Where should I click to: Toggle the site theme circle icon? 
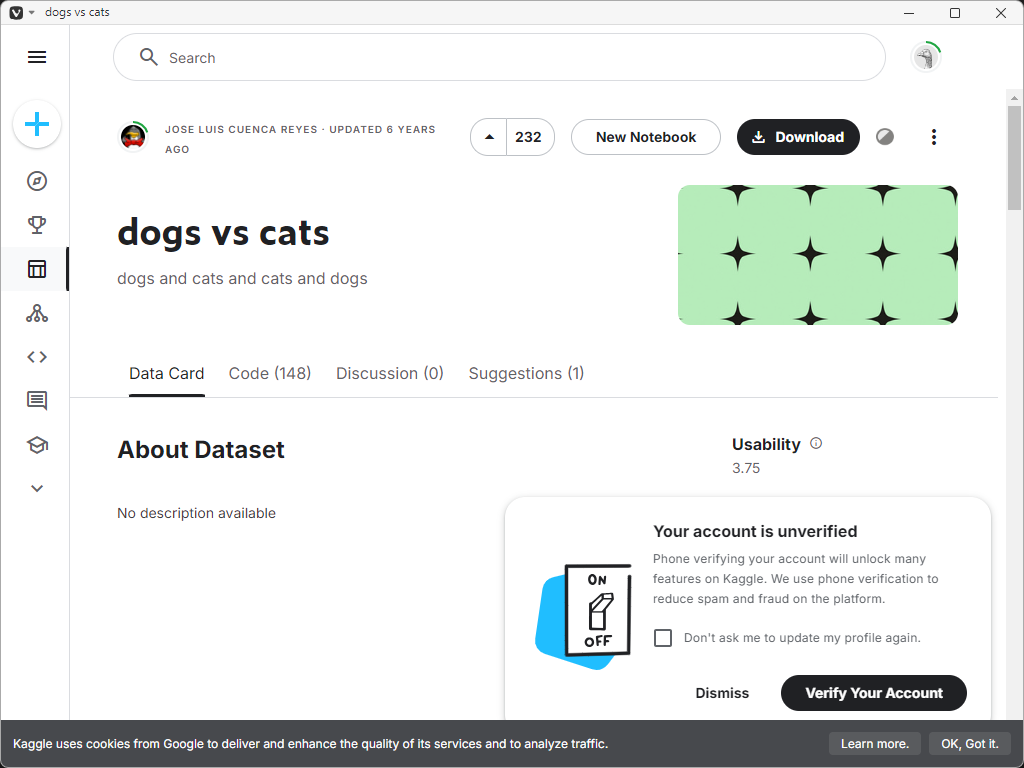click(885, 137)
